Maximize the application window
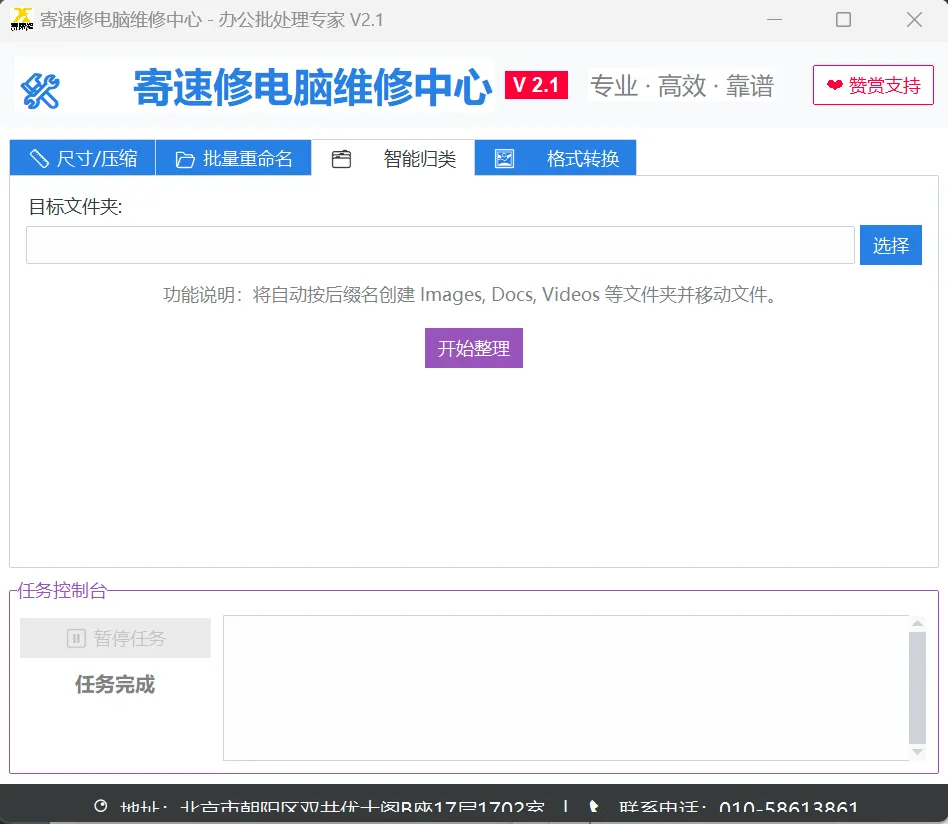The height and width of the screenshot is (824, 948). click(x=843, y=20)
